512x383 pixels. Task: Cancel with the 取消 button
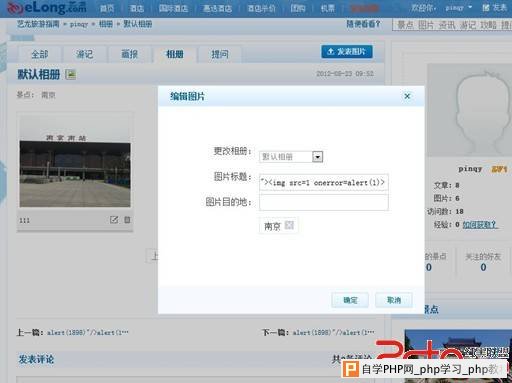point(394,300)
